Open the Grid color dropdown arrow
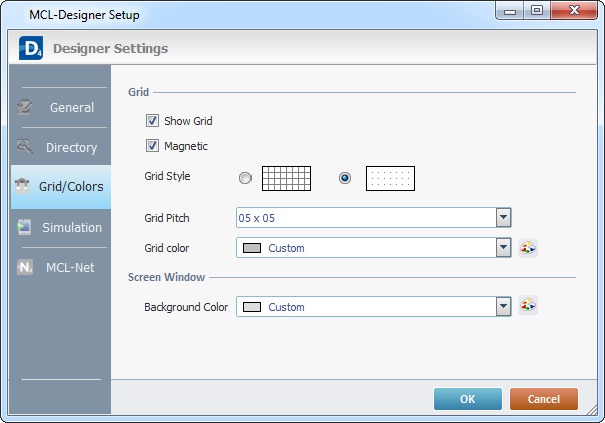The height and width of the screenshot is (423, 605). tap(503, 248)
